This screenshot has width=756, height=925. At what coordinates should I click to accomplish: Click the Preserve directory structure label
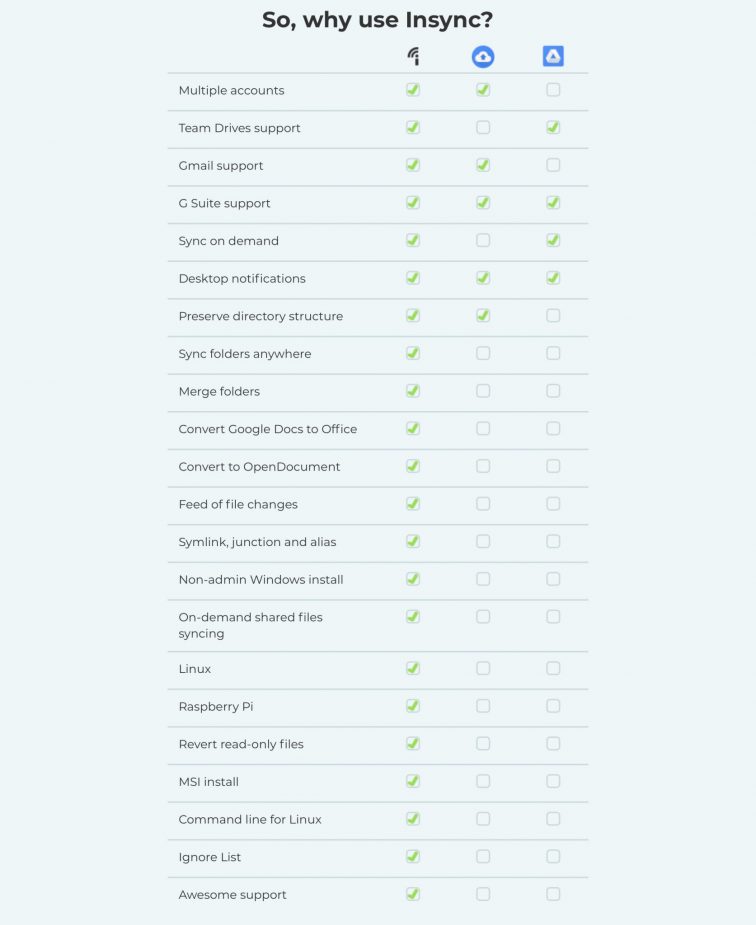[261, 316]
